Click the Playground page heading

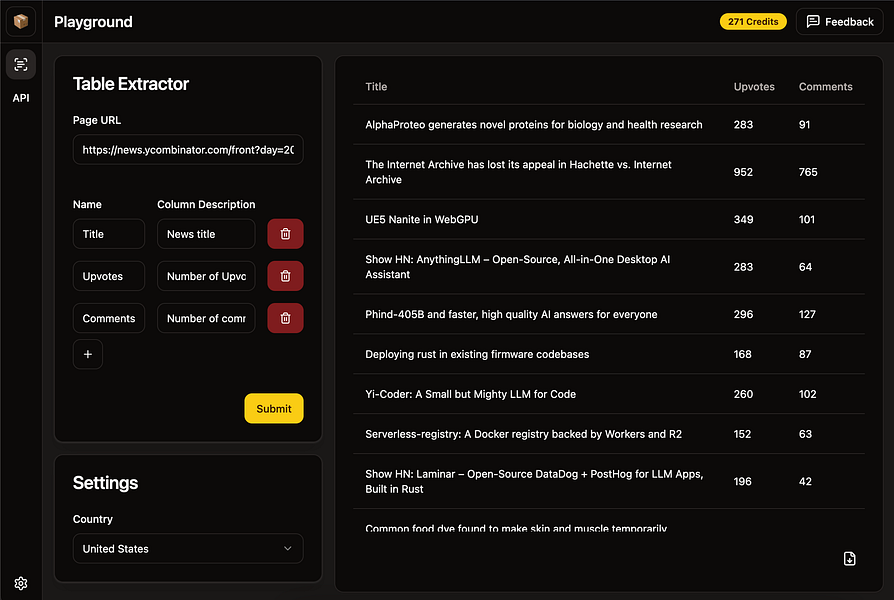tap(94, 22)
